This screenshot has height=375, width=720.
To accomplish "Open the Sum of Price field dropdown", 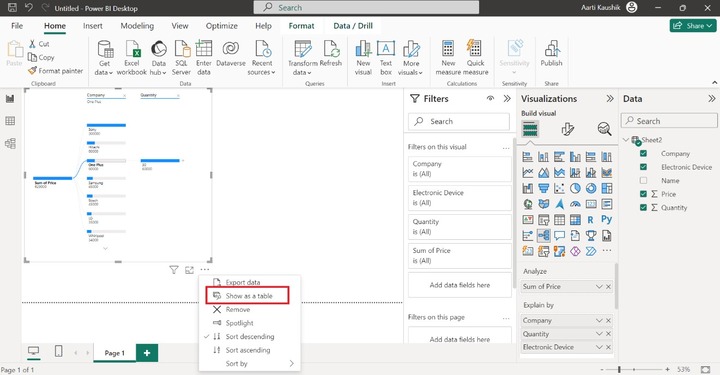I will click(599, 286).
